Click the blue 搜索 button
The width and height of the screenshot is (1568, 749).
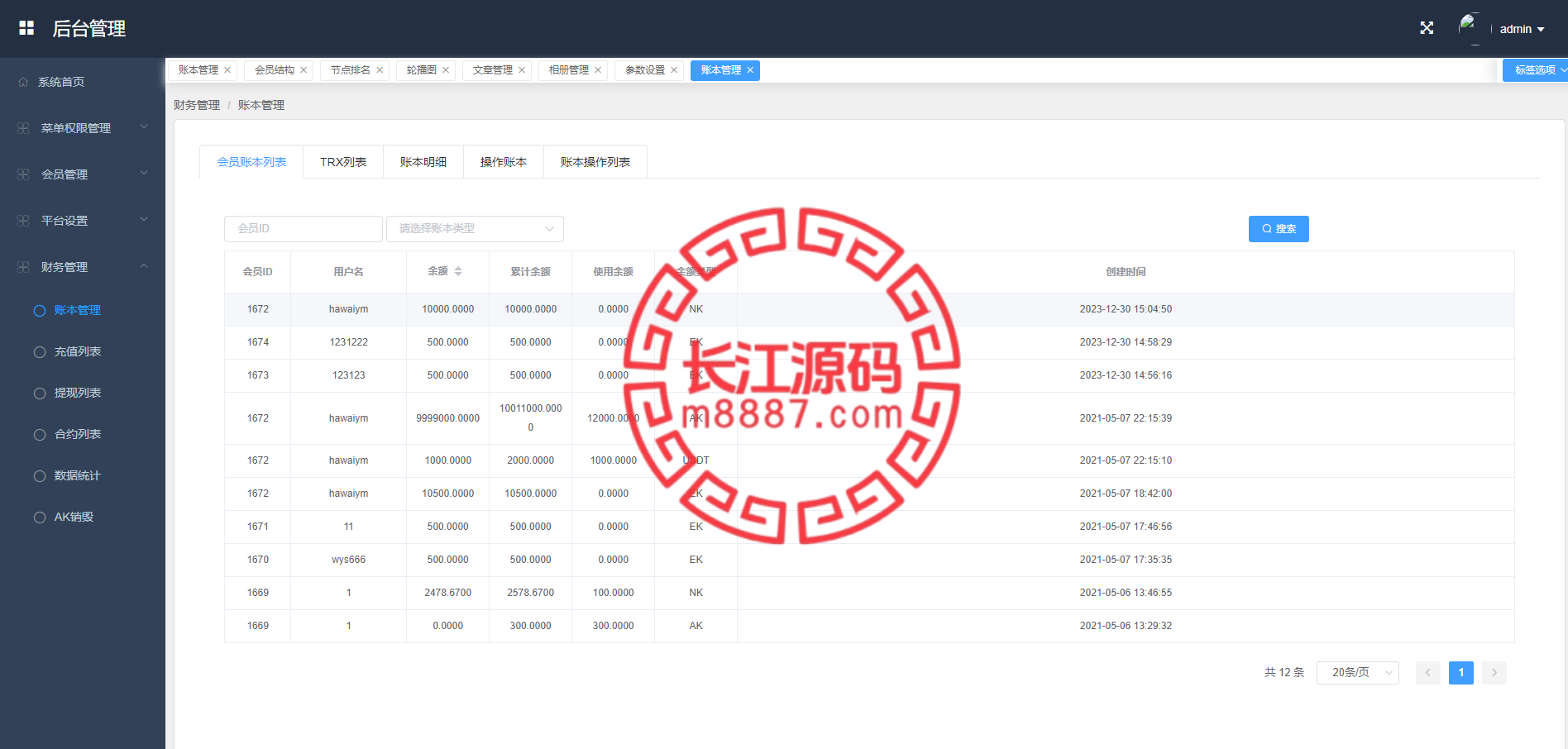(1279, 229)
